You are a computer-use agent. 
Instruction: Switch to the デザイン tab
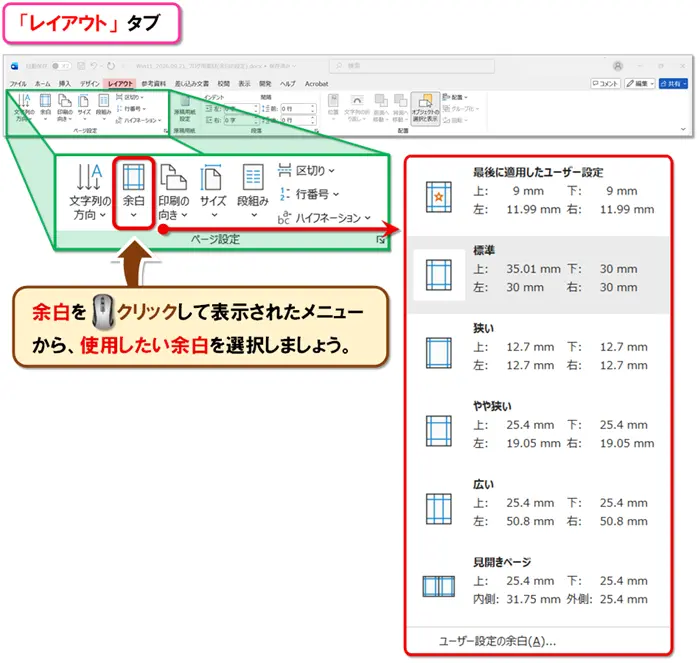coord(89,84)
